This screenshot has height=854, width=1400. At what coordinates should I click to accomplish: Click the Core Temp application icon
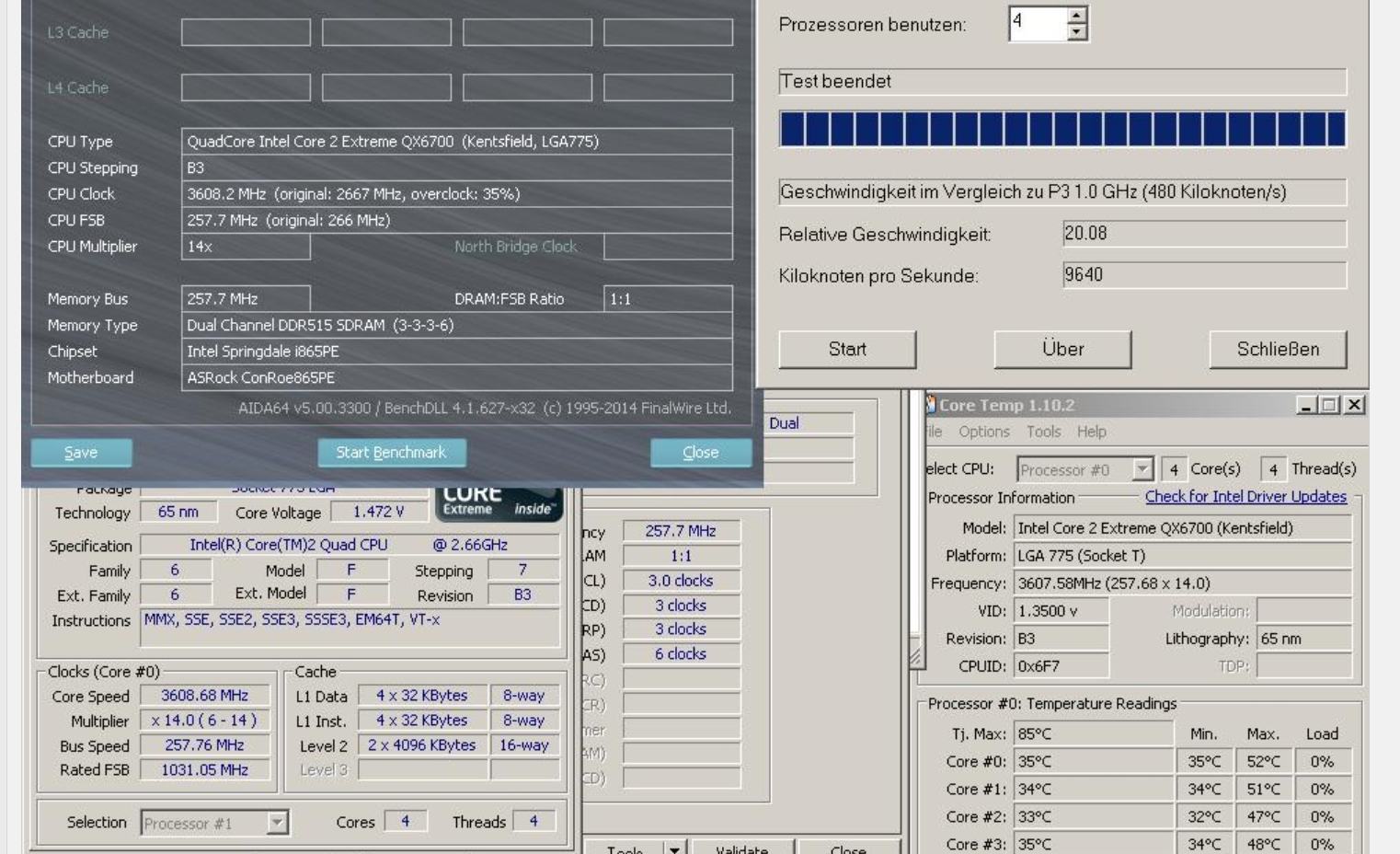930,405
